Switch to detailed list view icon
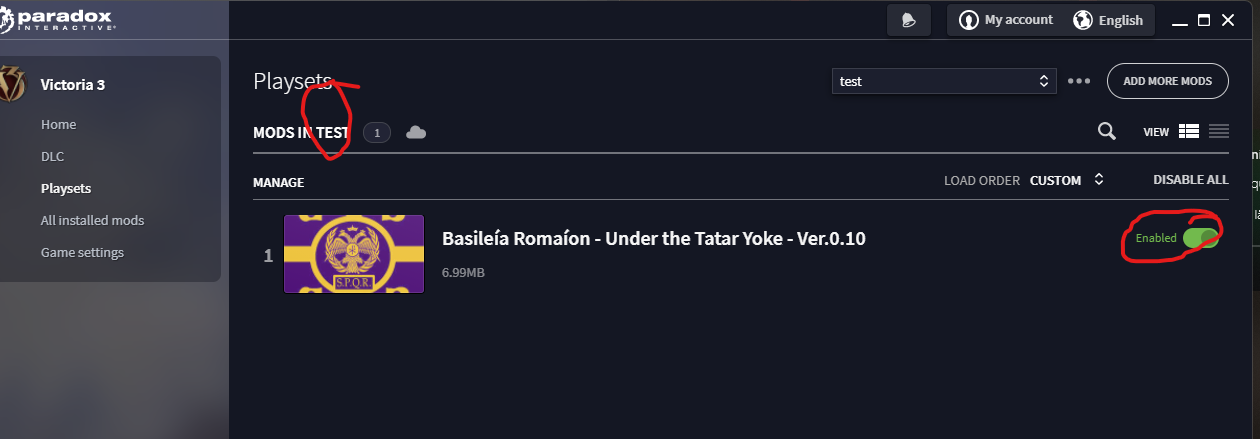Viewport: 1260px width, 439px height. pos(1188,131)
